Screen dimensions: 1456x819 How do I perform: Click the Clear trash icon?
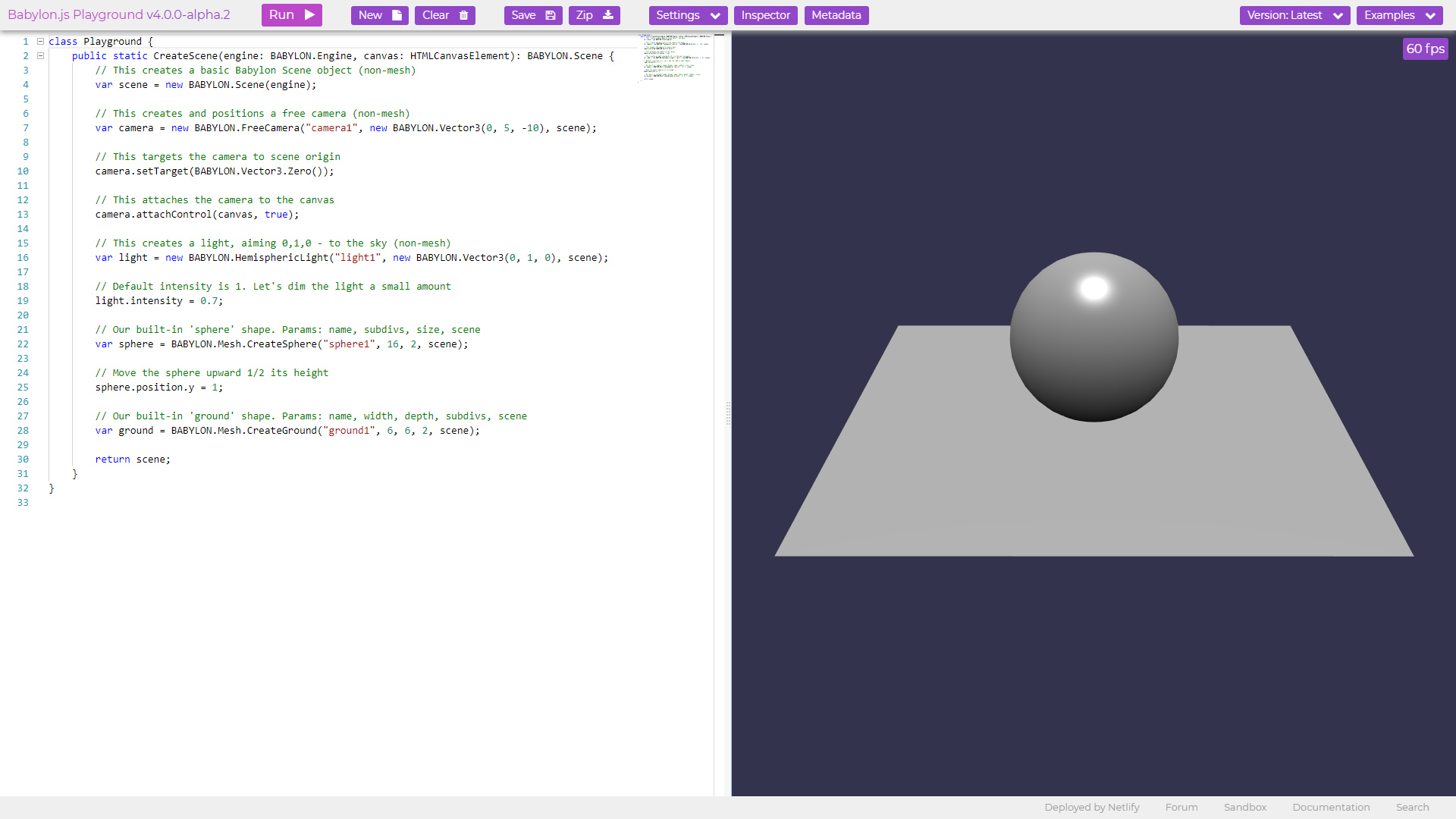click(464, 15)
